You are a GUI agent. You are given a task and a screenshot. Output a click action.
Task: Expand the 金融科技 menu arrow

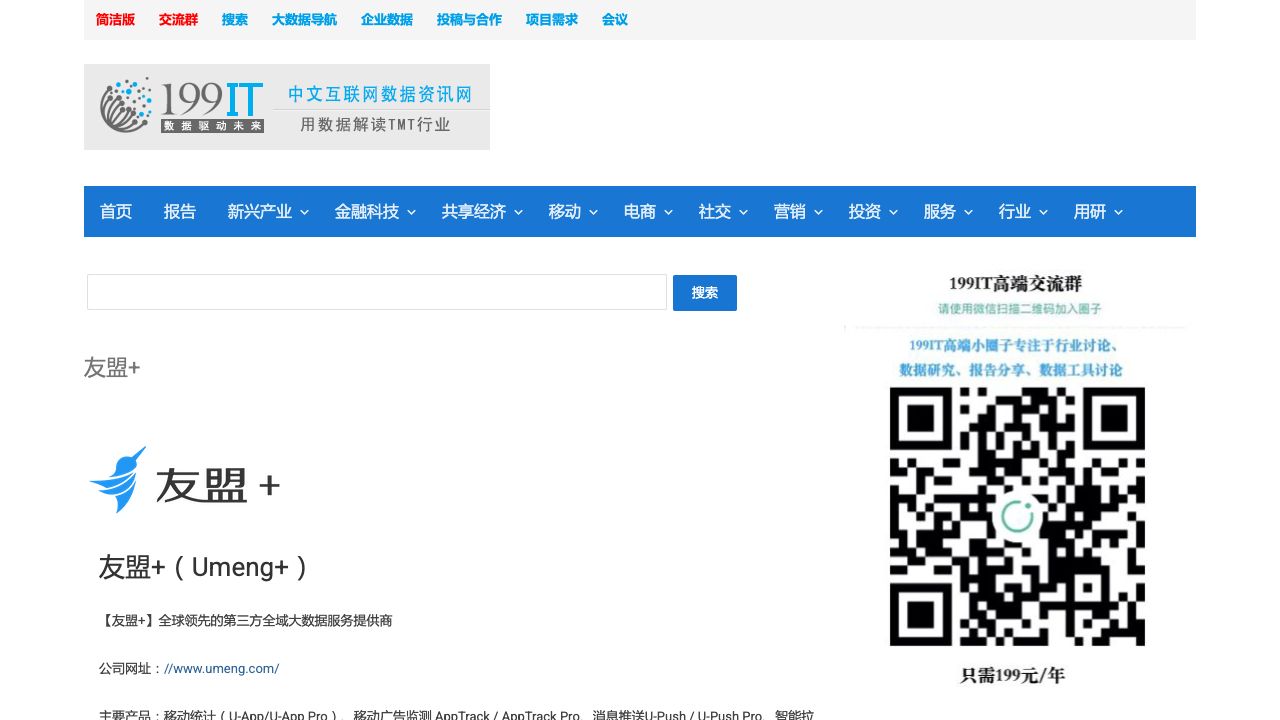412,212
